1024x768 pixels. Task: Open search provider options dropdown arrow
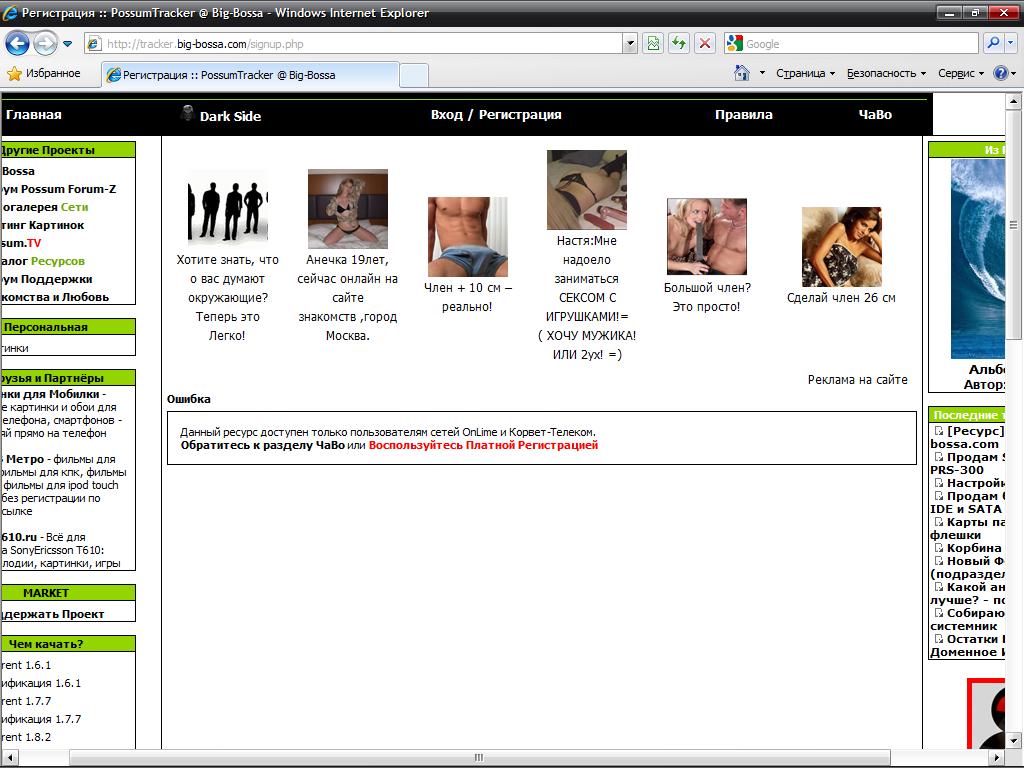(1011, 44)
